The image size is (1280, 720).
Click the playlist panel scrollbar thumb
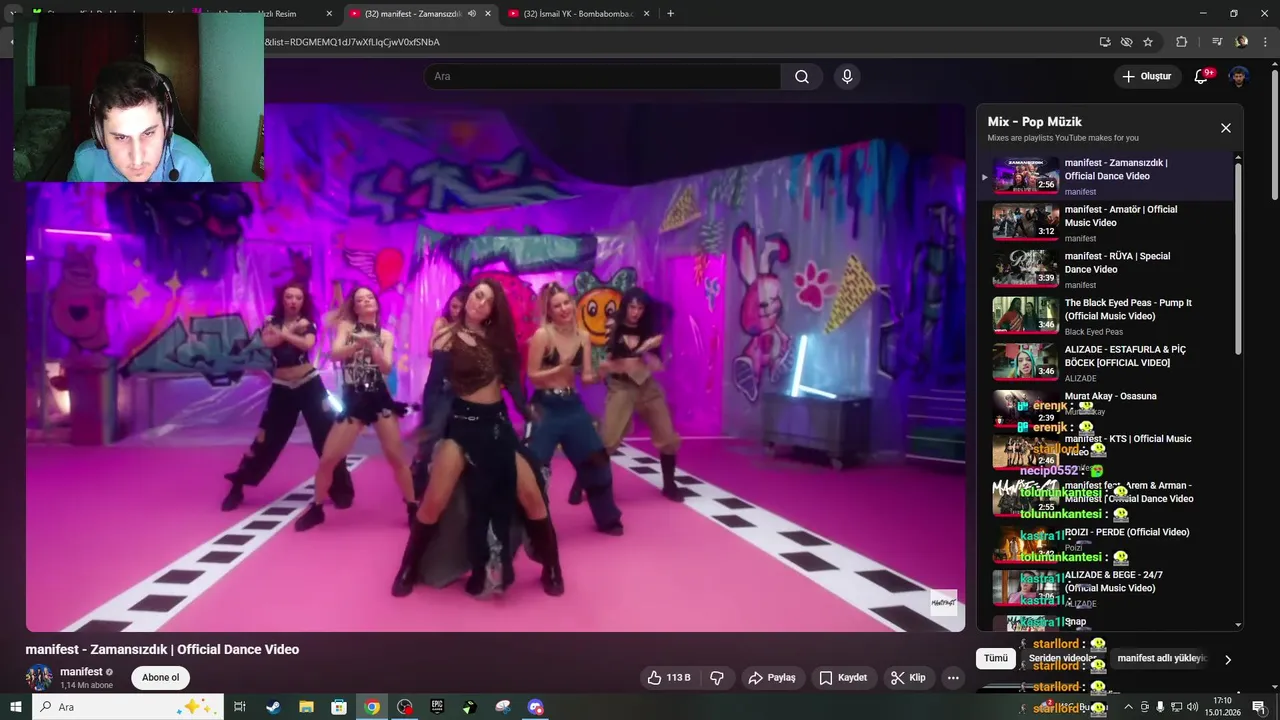click(x=1238, y=258)
